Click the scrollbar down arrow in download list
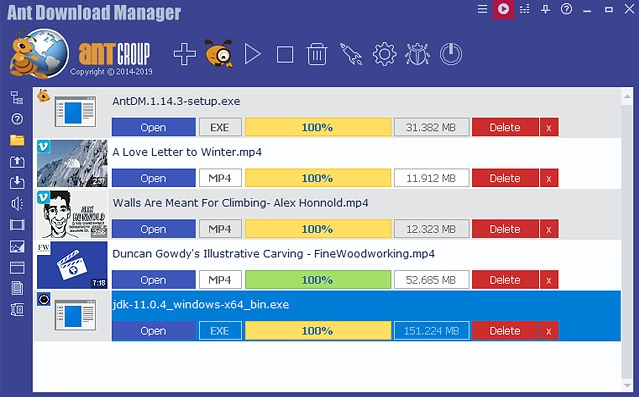639x397 pixels. pyautogui.click(x=627, y=385)
